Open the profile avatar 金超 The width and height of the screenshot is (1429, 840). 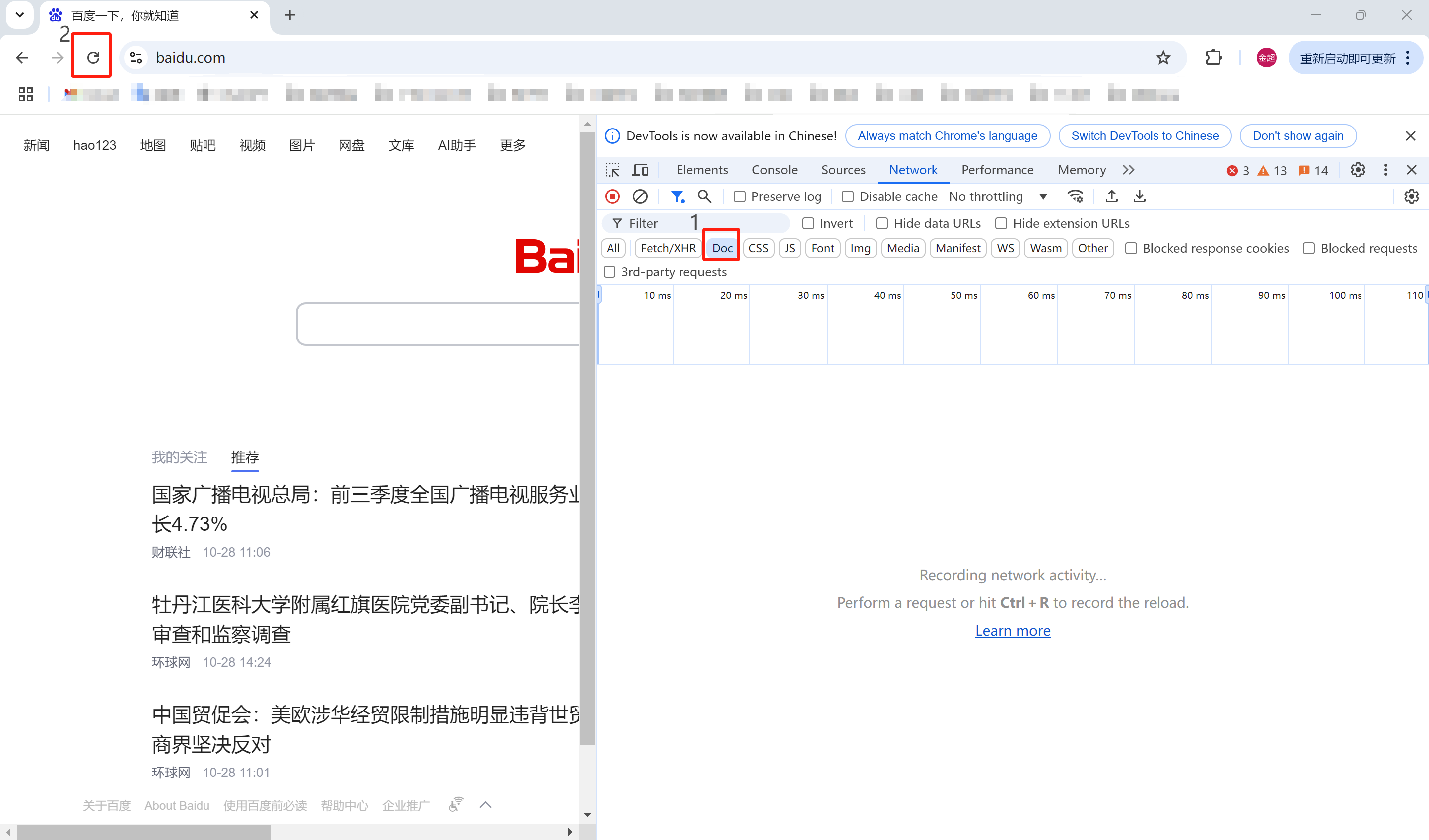click(x=1266, y=57)
